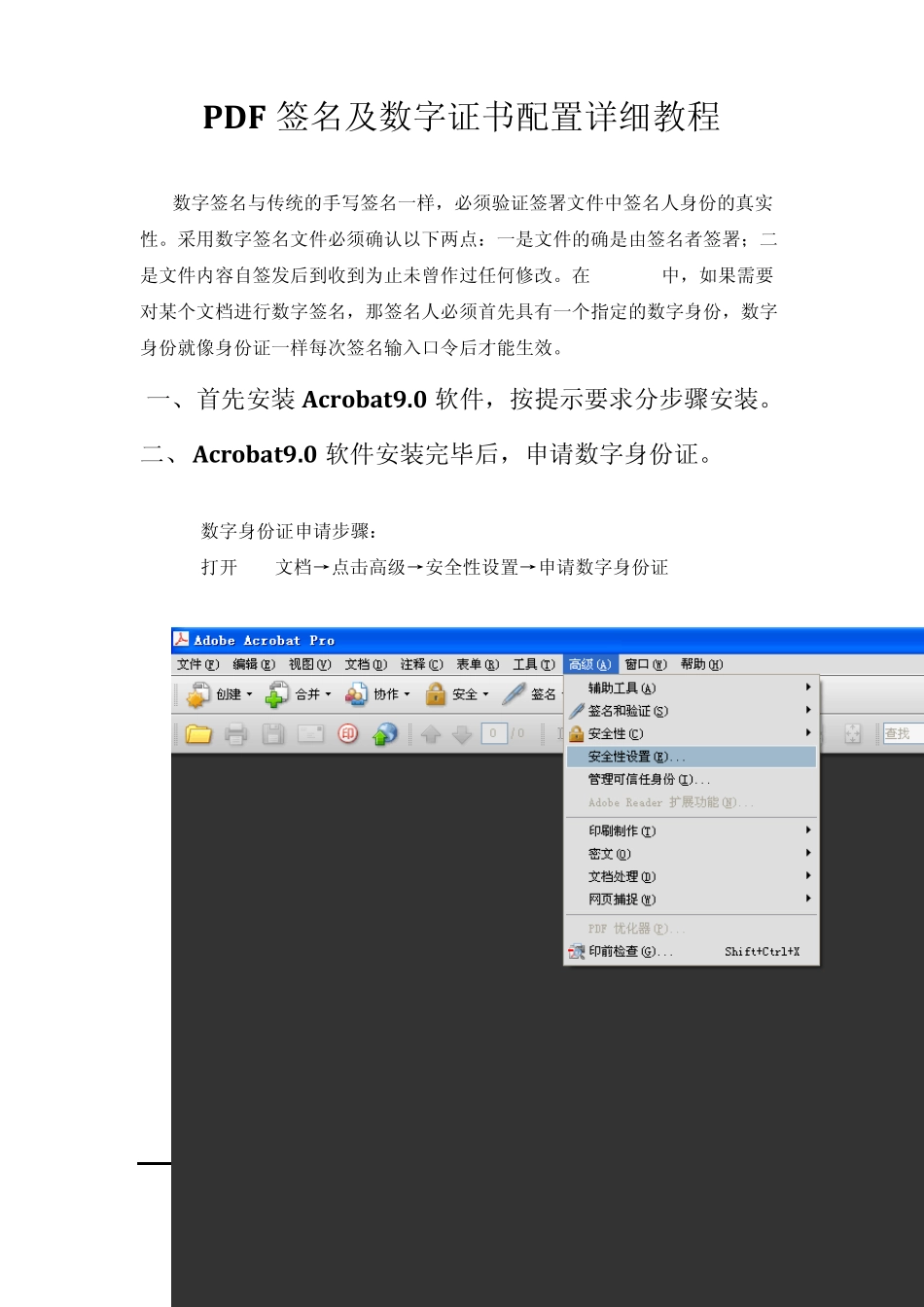Click the 签名 toolbar button label
924x1307 pixels.
544,693
